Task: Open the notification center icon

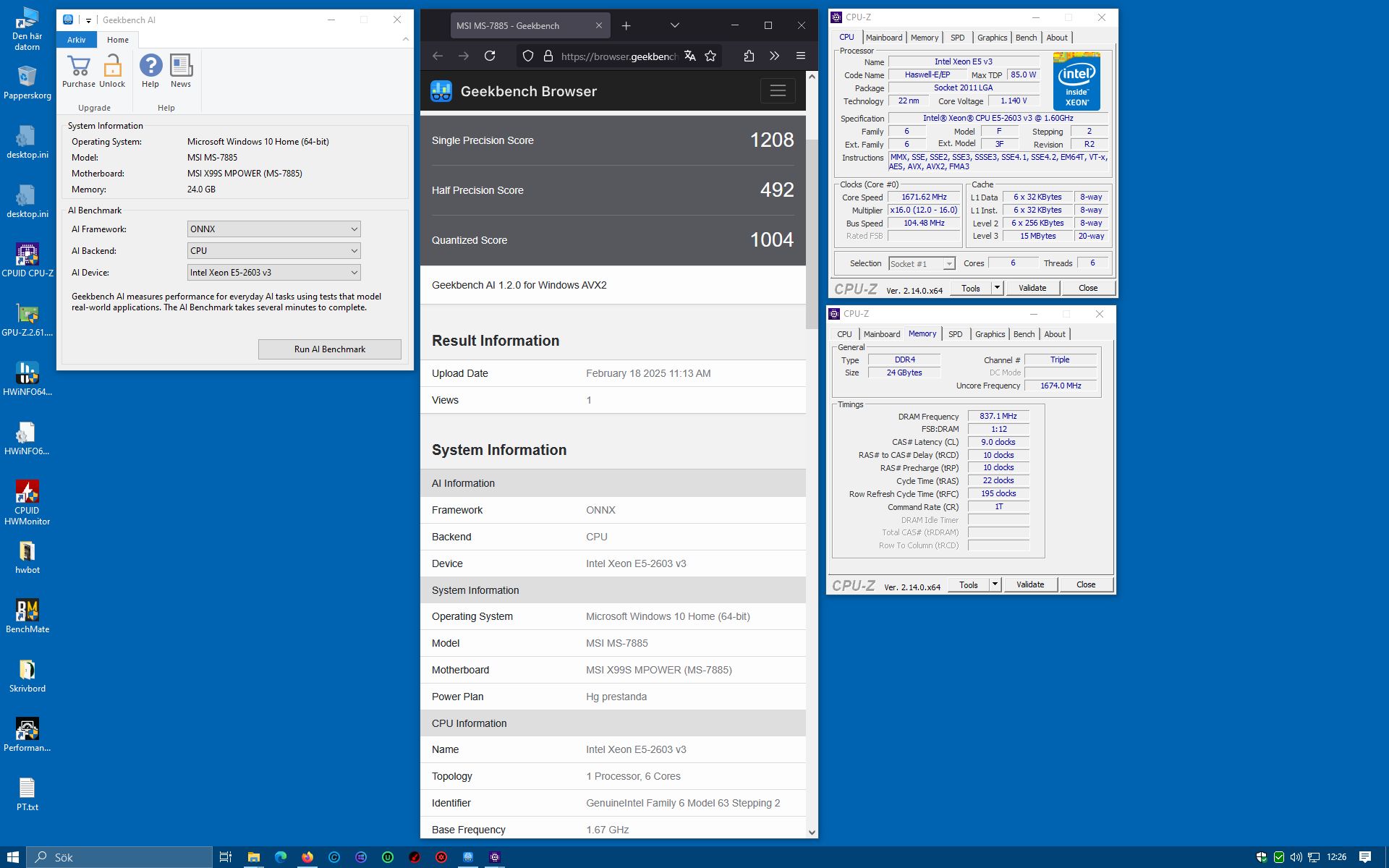Action: (x=1365, y=857)
